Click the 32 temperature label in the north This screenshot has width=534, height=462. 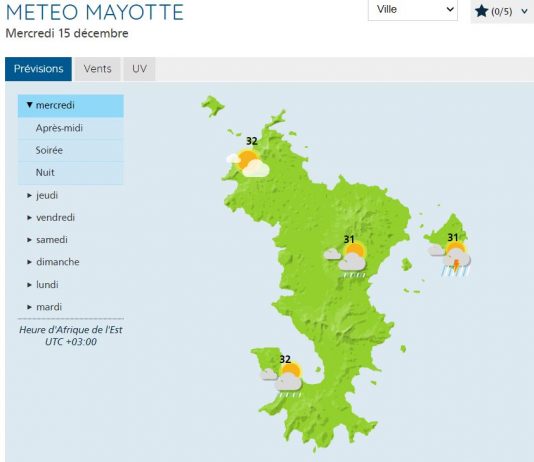click(x=252, y=141)
